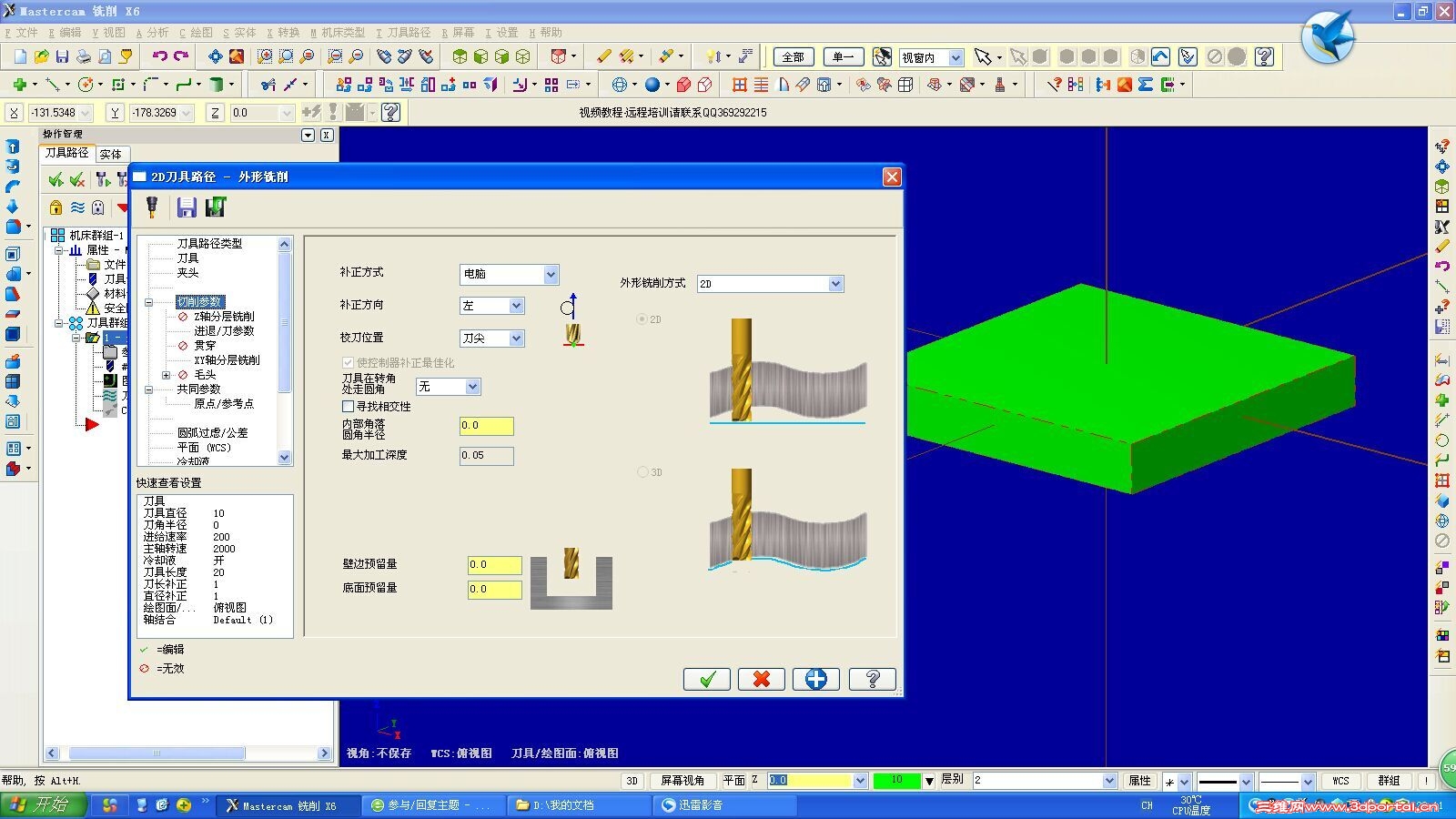The width and height of the screenshot is (1456, 819).
Task: Switch to the 实体 tab
Action: (x=111, y=155)
